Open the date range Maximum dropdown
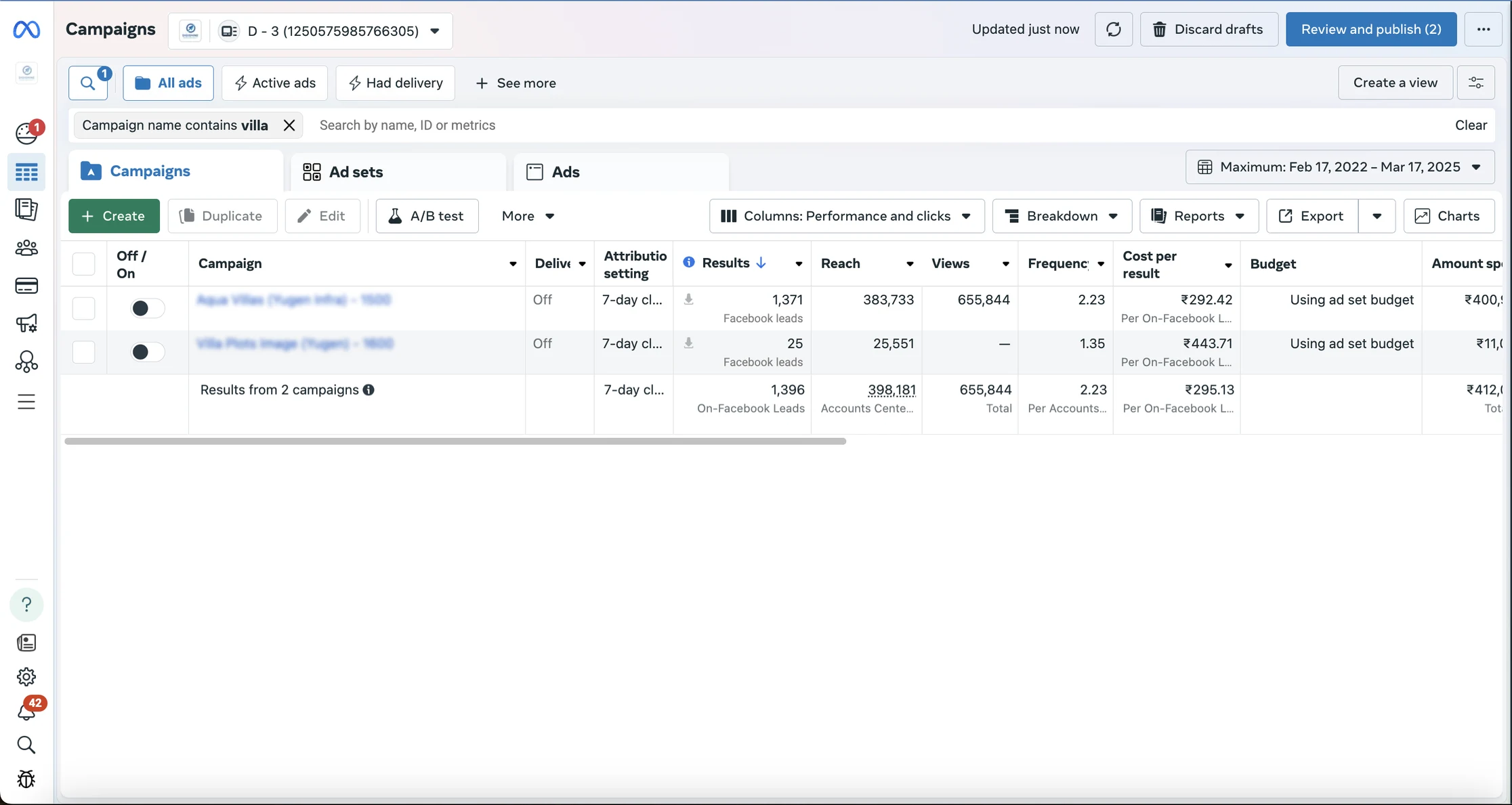Viewport: 1512px width, 805px height. (1339, 167)
